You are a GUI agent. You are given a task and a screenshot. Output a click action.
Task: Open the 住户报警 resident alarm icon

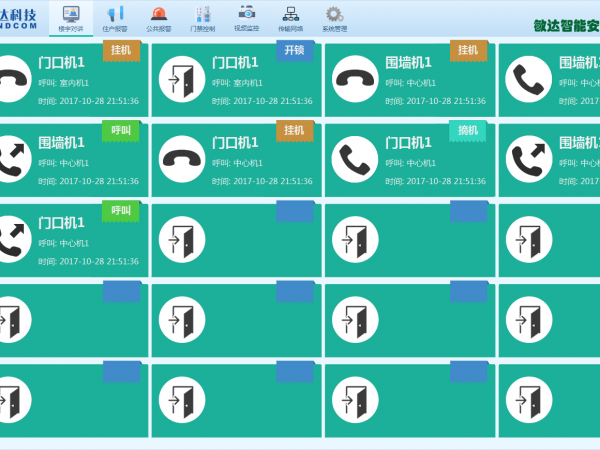click(115, 14)
